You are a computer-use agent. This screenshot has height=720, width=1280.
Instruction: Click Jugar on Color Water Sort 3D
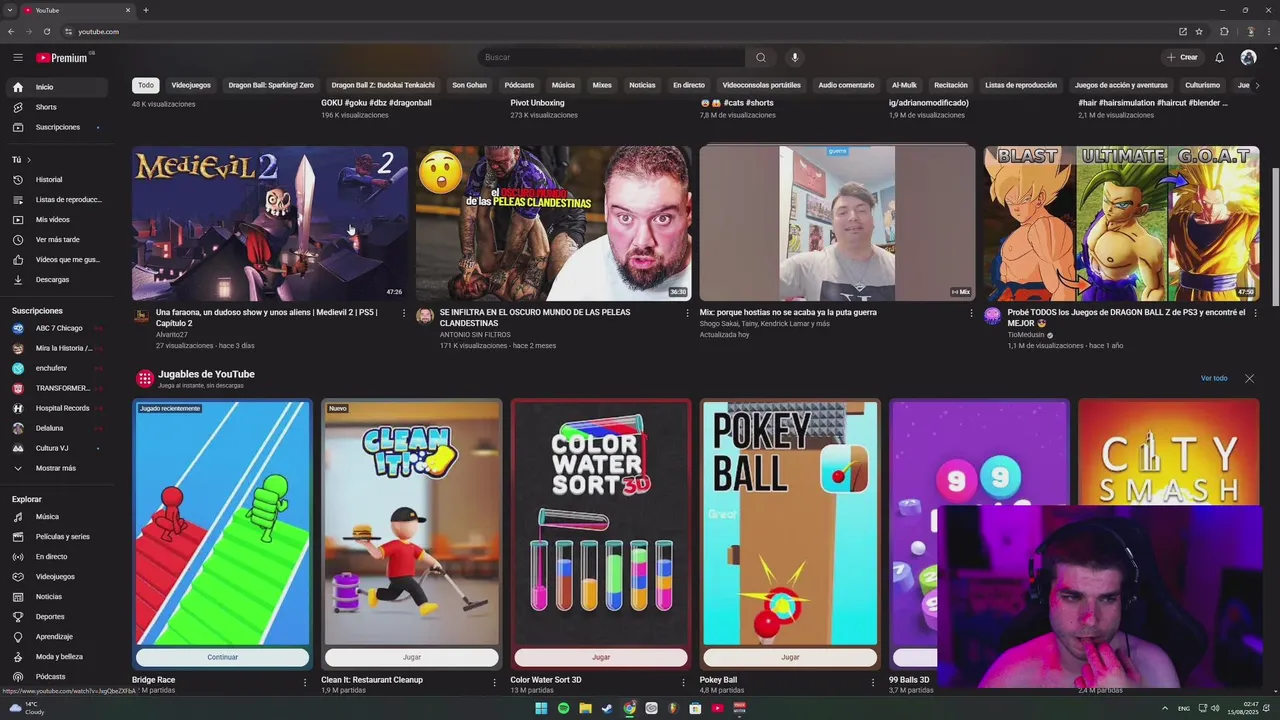(x=601, y=657)
